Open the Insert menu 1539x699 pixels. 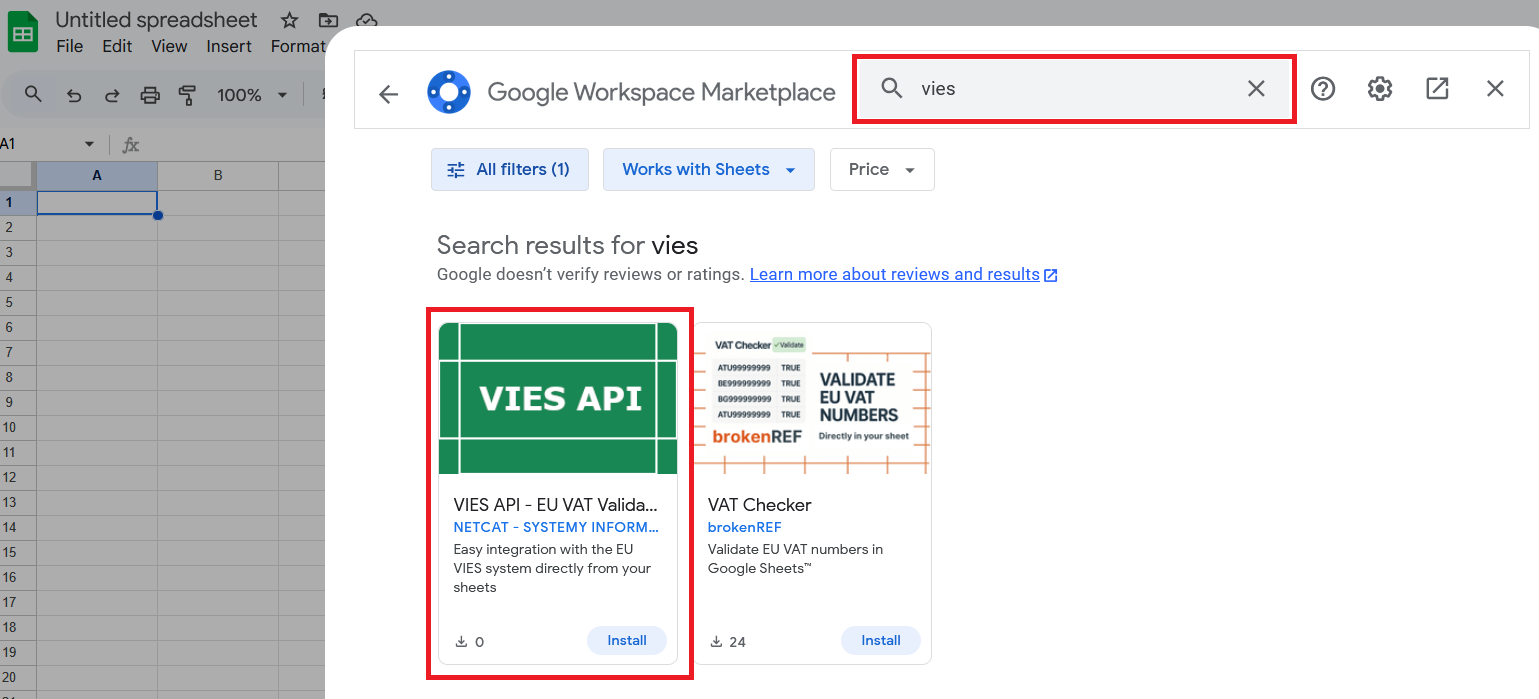pyautogui.click(x=229, y=46)
